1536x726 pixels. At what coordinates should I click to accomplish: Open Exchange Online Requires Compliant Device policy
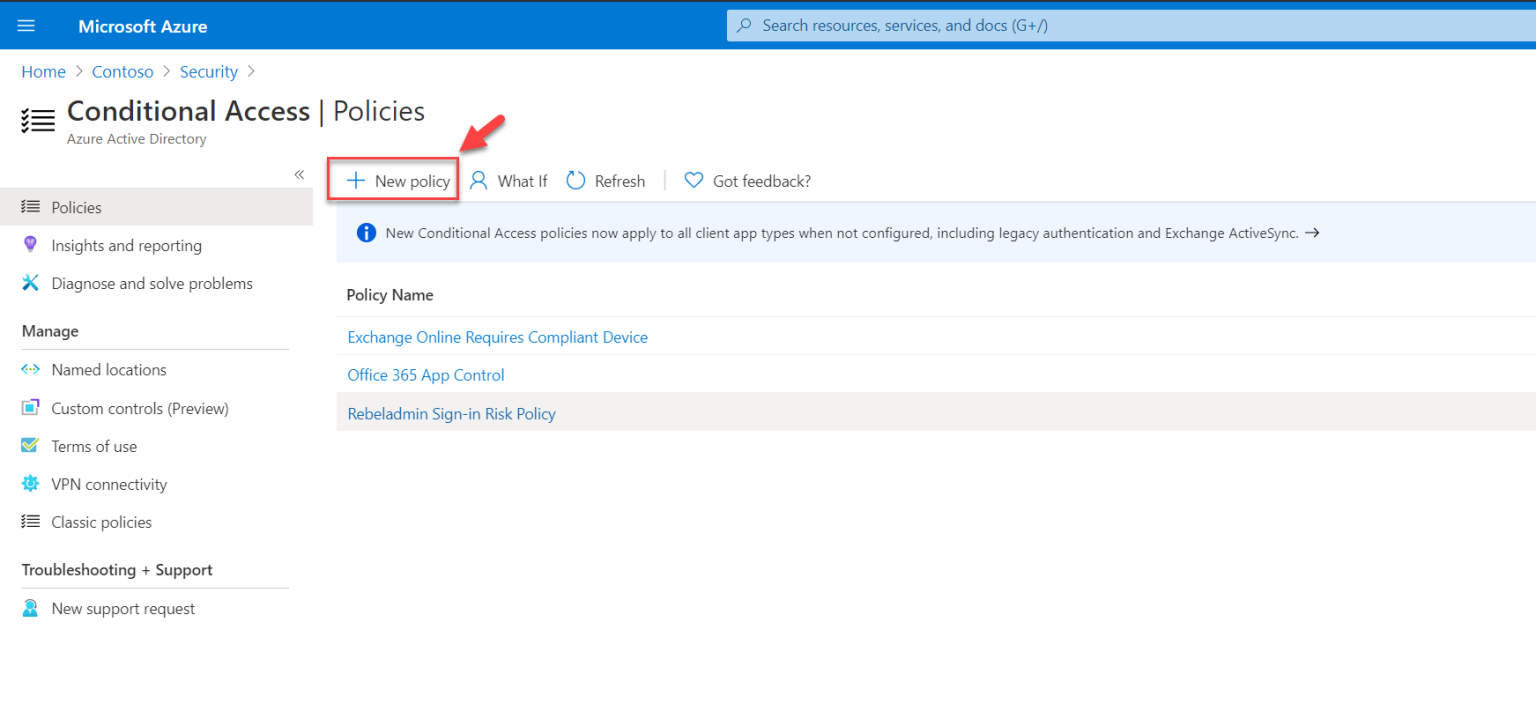[x=497, y=337]
